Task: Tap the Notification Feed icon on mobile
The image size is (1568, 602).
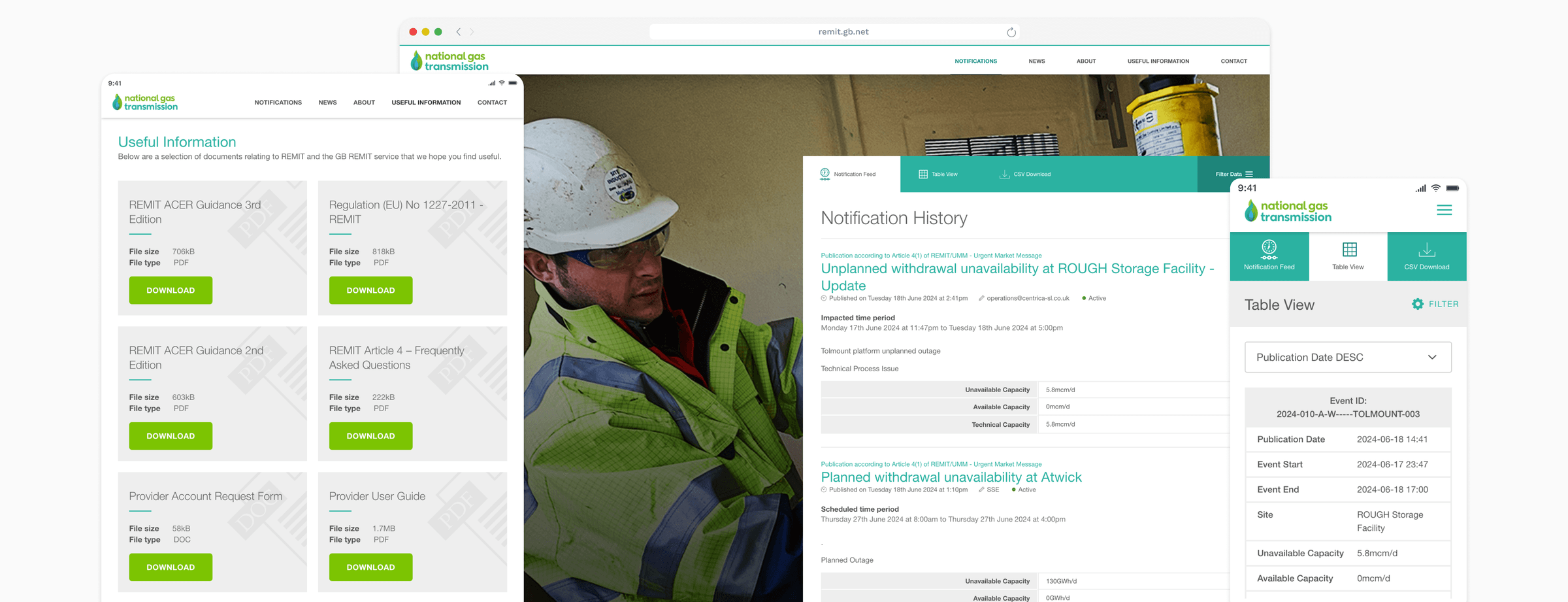Action: click(x=1269, y=250)
